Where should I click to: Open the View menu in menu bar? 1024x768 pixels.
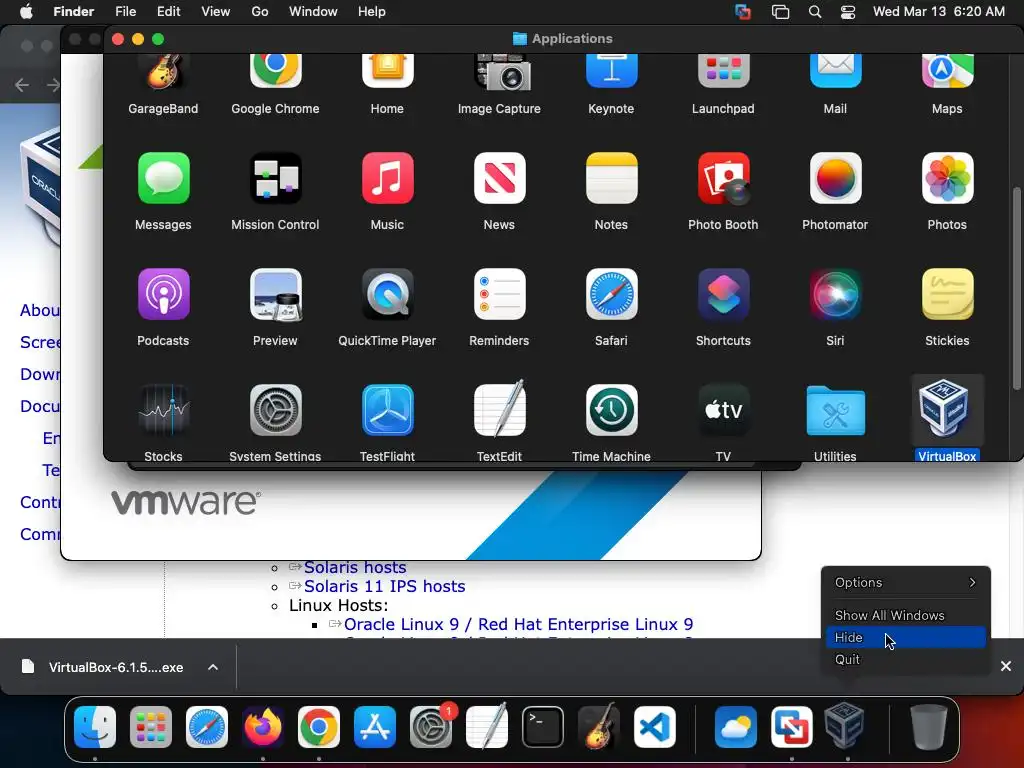(x=216, y=12)
